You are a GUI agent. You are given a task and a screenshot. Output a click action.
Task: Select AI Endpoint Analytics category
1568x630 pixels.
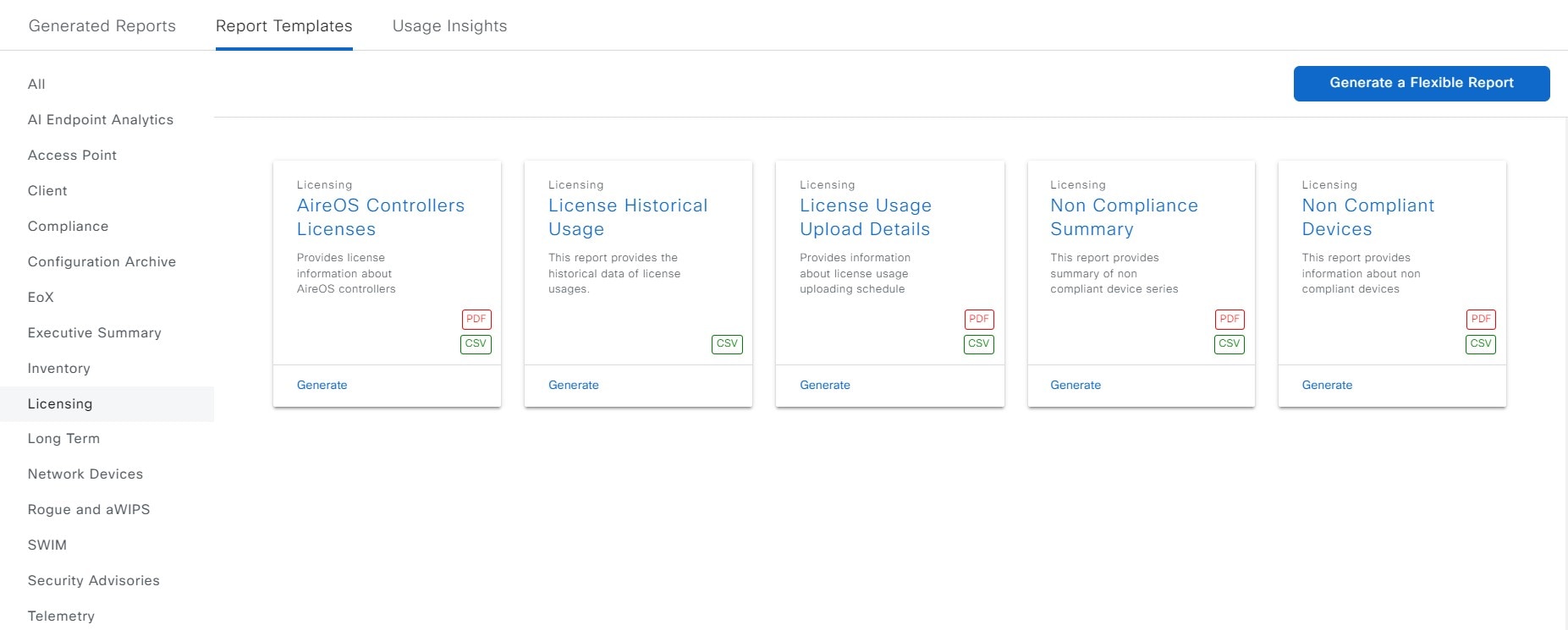tap(101, 120)
